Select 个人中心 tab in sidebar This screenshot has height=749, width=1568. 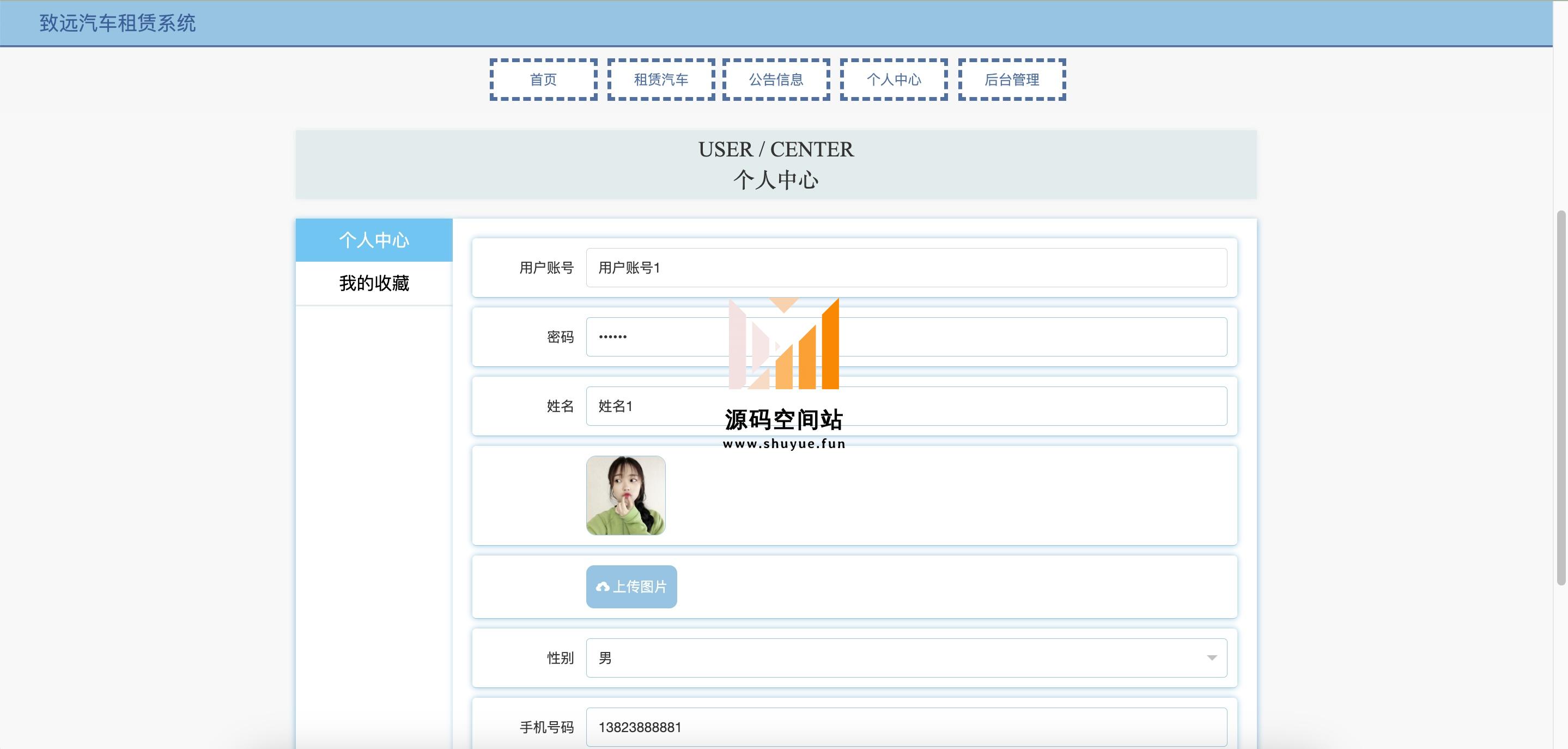pos(374,240)
